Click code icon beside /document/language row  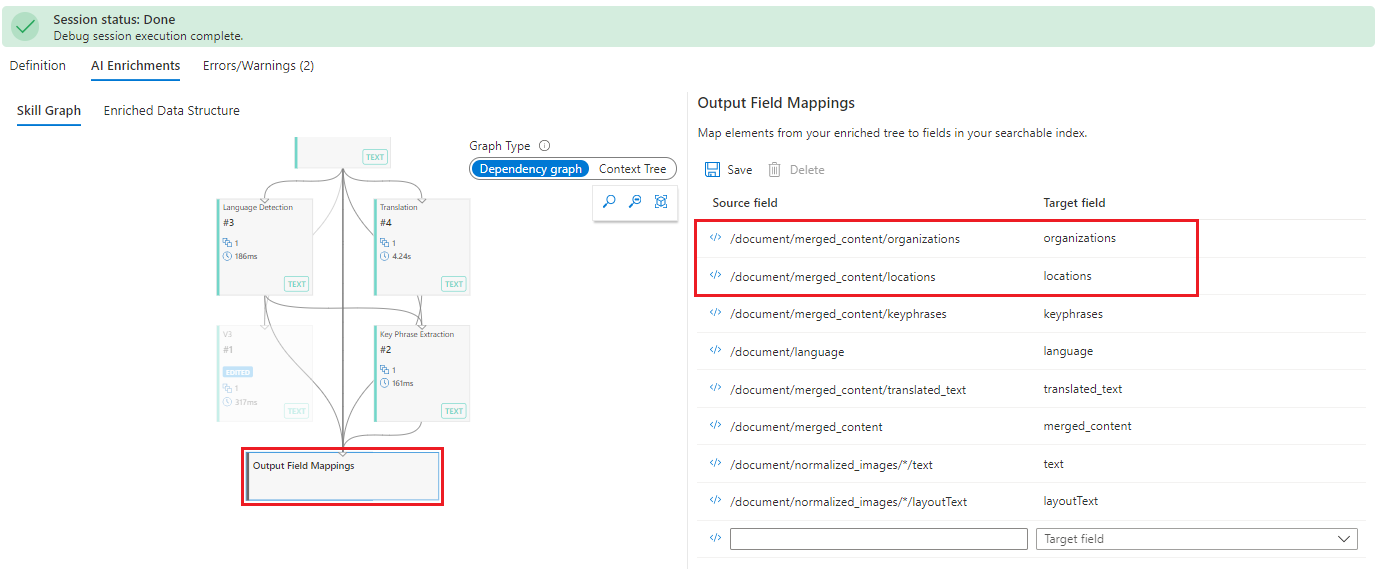pos(715,351)
